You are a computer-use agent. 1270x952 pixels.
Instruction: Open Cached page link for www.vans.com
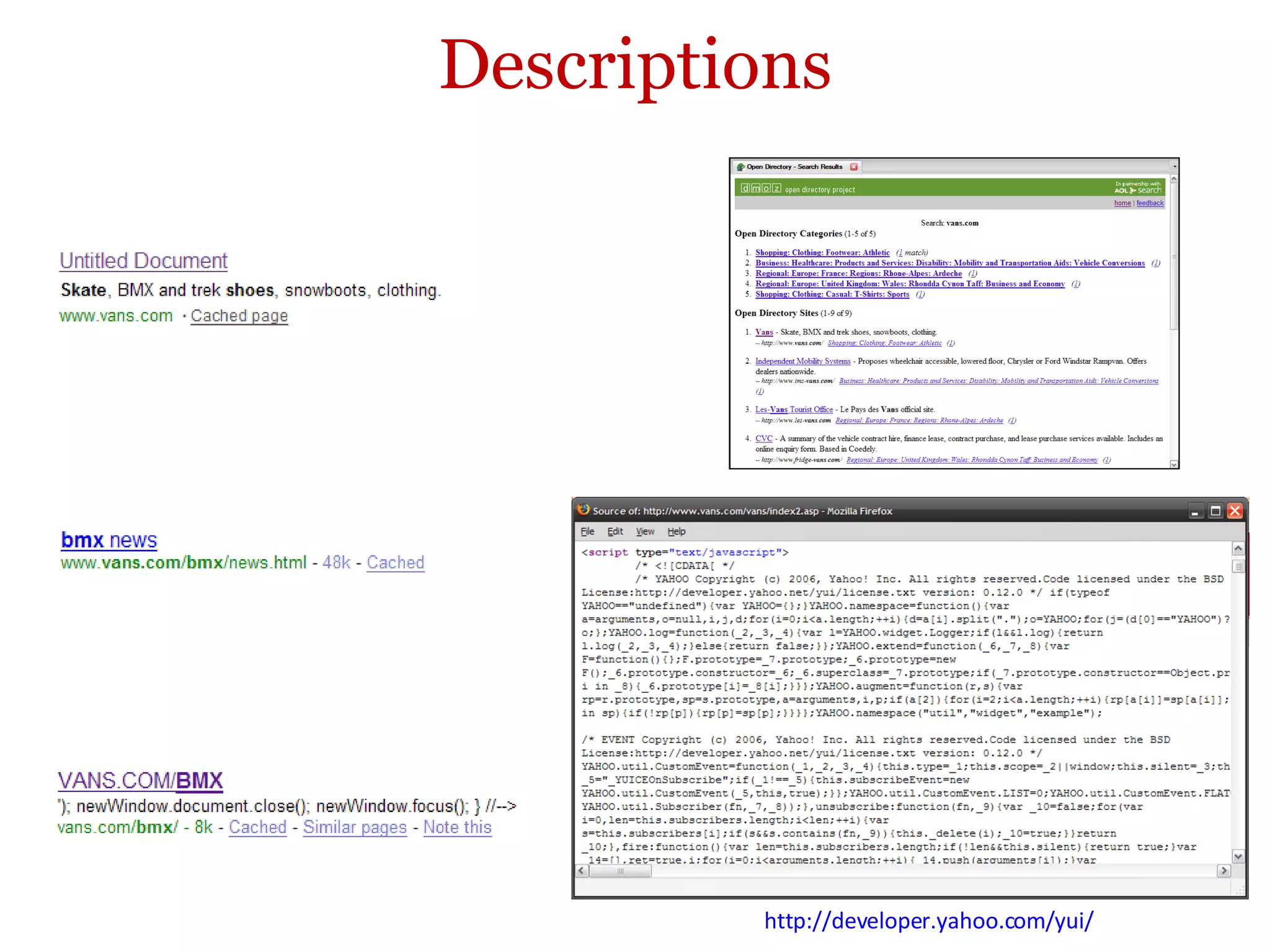click(x=239, y=315)
